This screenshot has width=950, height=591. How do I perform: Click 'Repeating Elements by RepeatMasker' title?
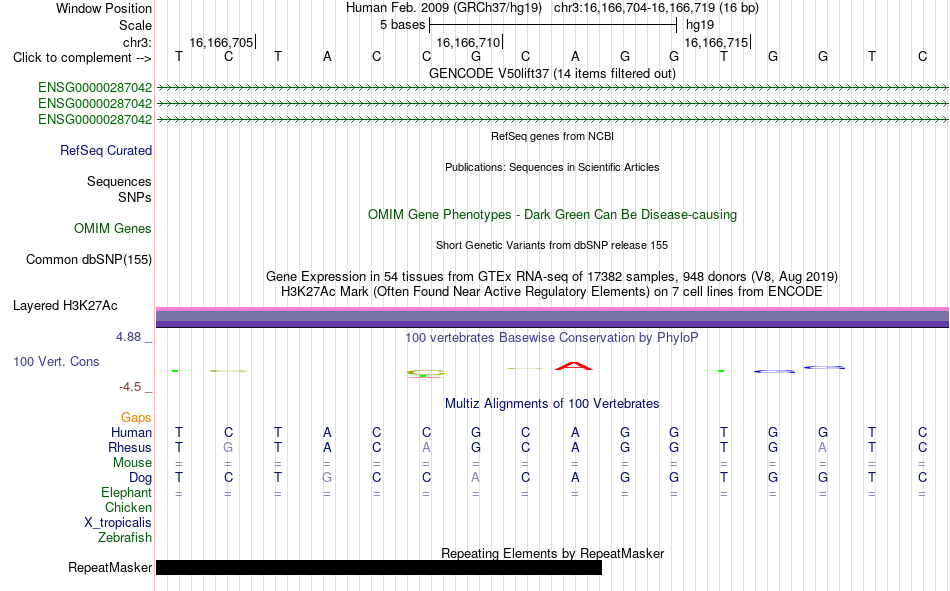tap(552, 553)
